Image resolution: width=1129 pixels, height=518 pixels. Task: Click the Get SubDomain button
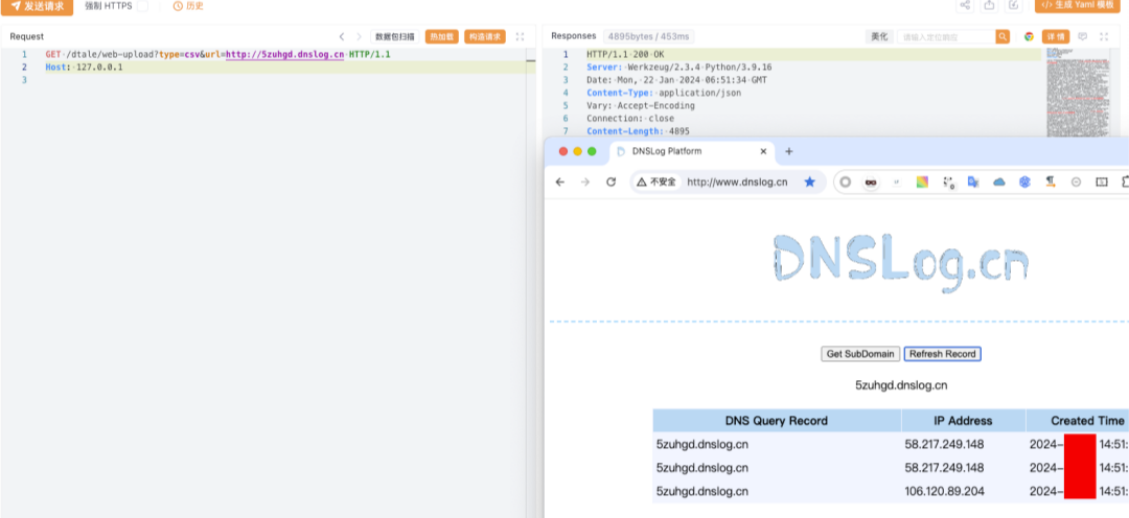click(x=860, y=354)
